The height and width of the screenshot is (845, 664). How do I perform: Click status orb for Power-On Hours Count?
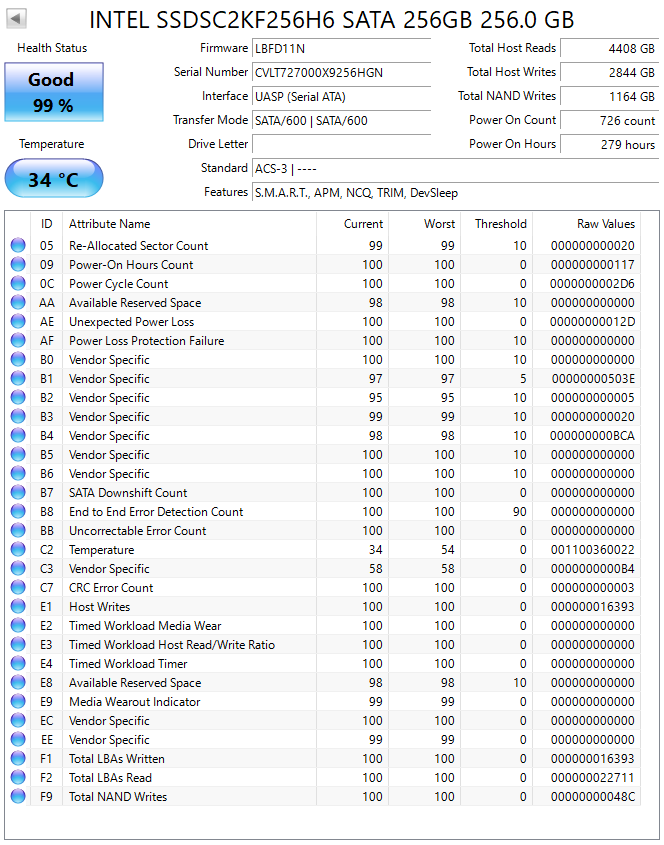coord(18,265)
